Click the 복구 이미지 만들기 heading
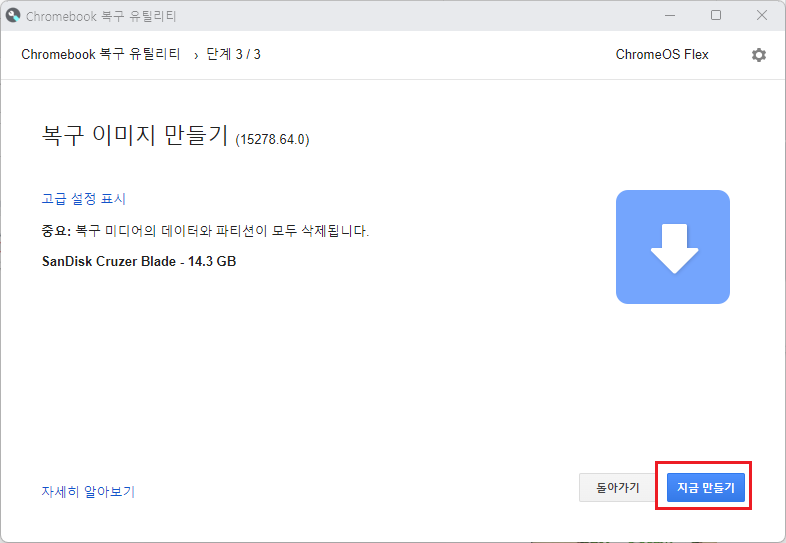 [x=135, y=135]
